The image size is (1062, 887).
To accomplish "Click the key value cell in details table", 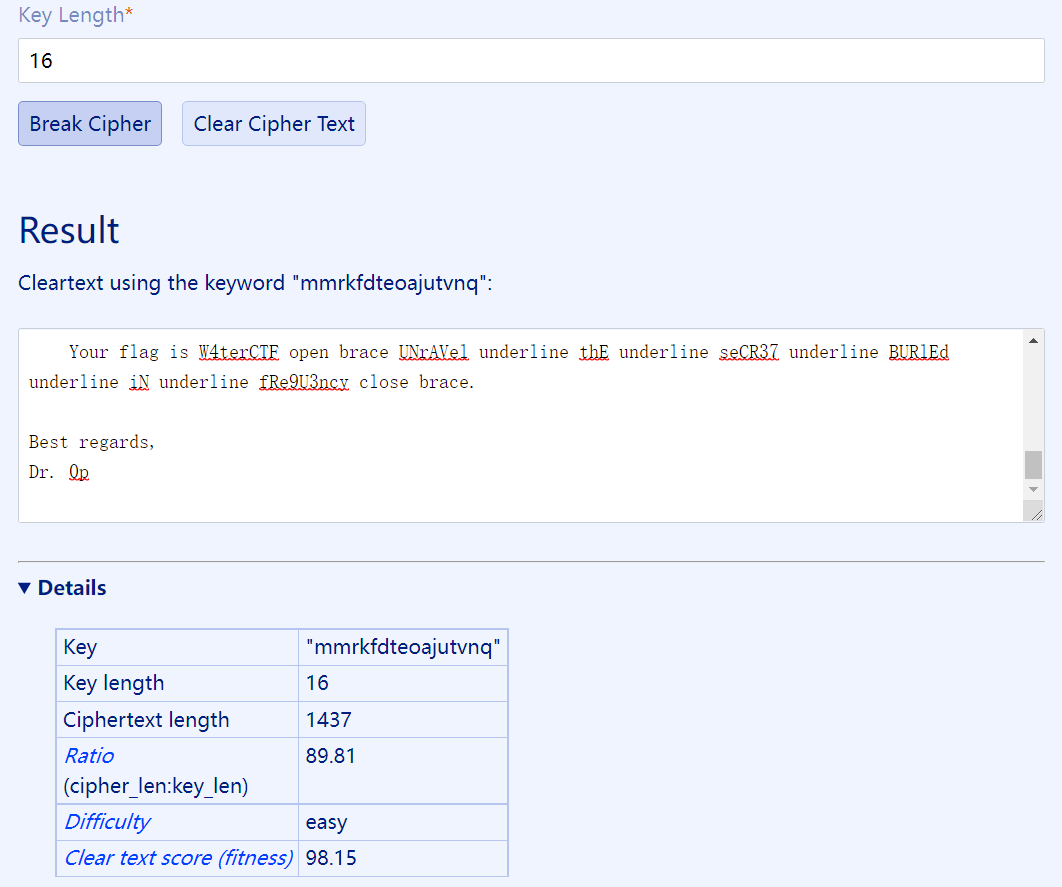I will click(x=402, y=647).
